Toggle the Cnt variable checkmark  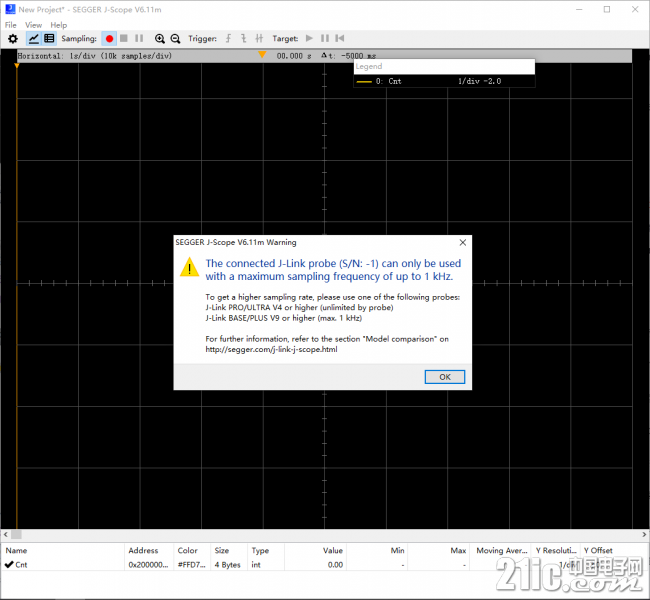pyautogui.click(x=9, y=564)
